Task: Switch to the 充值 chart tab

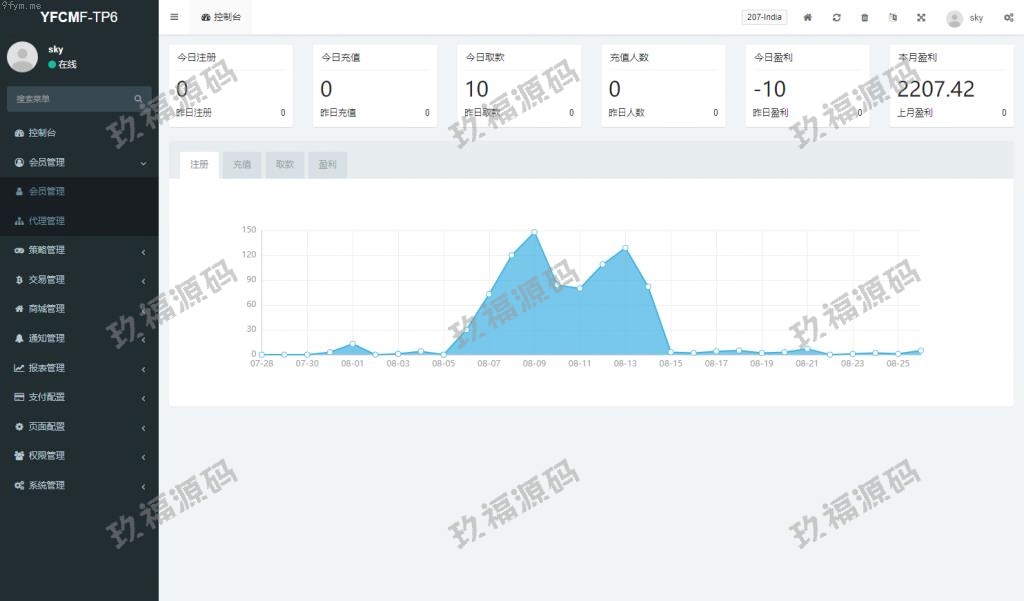Action: (x=242, y=165)
